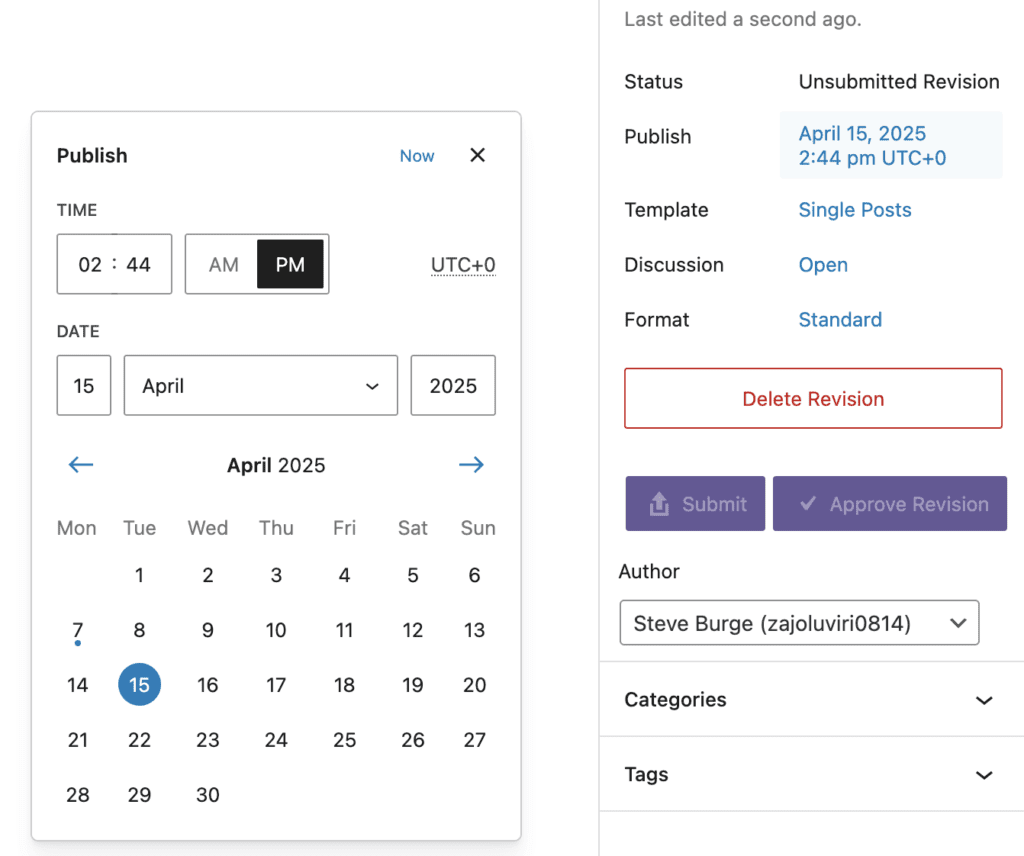Open the Single Posts template link

tap(855, 210)
